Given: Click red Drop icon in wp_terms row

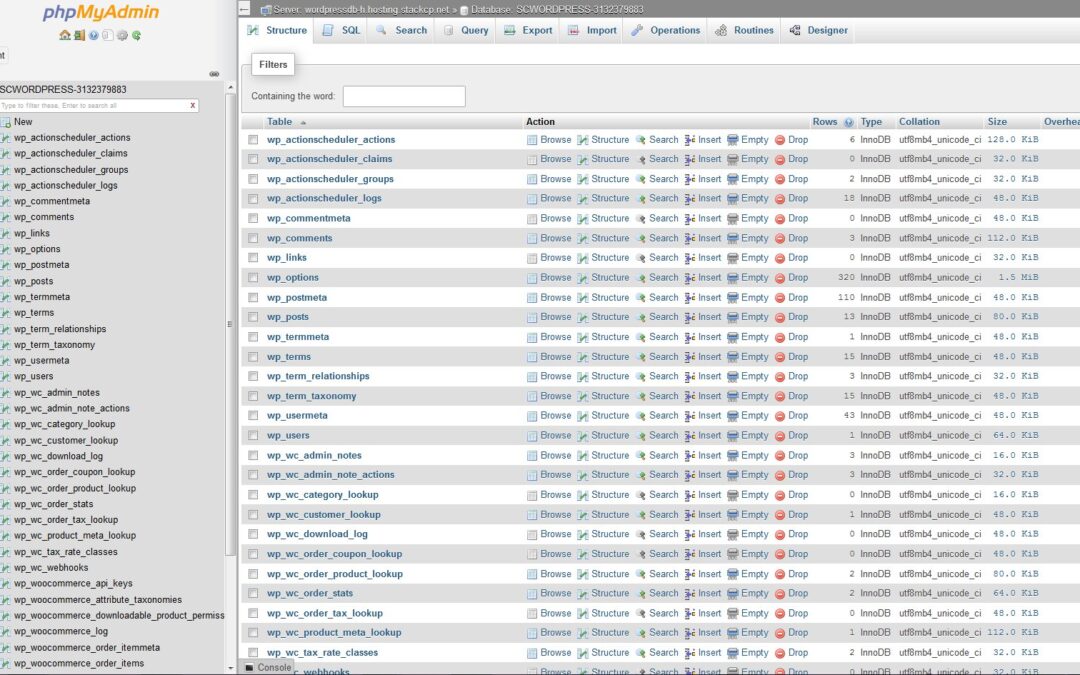Looking at the screenshot, I should (x=780, y=357).
